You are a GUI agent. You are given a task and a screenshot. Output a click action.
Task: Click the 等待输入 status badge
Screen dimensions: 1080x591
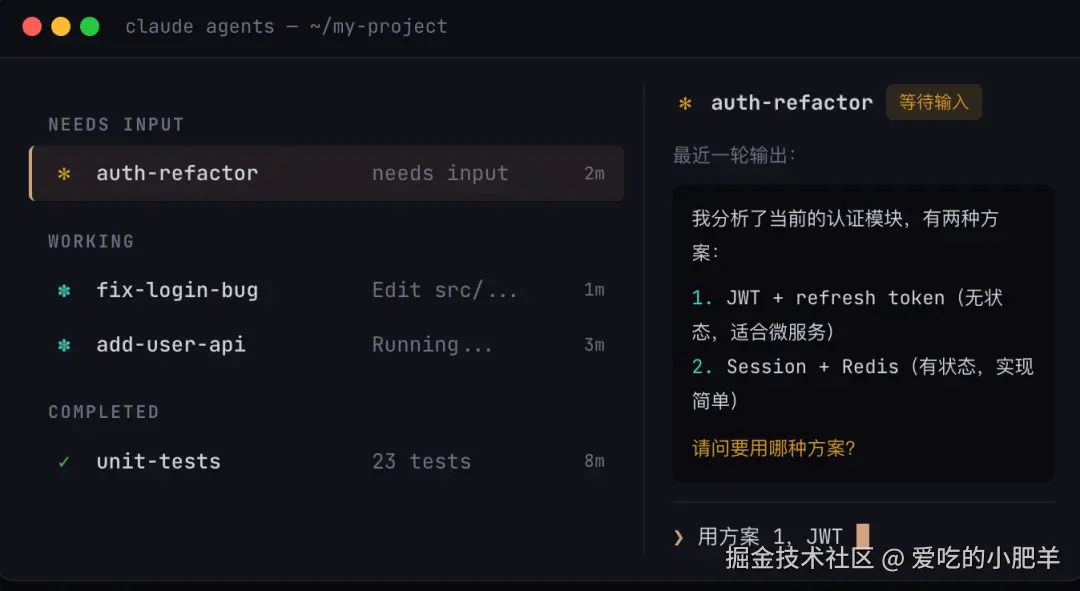[x=933, y=102]
